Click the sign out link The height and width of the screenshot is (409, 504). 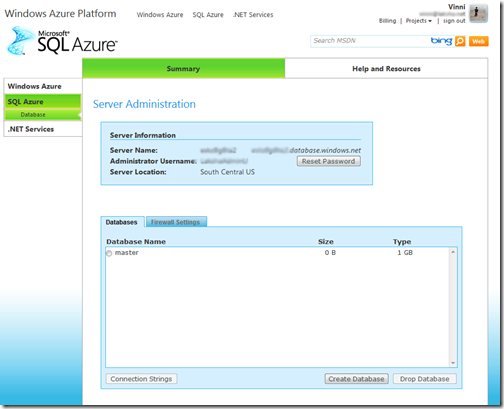tap(454, 21)
